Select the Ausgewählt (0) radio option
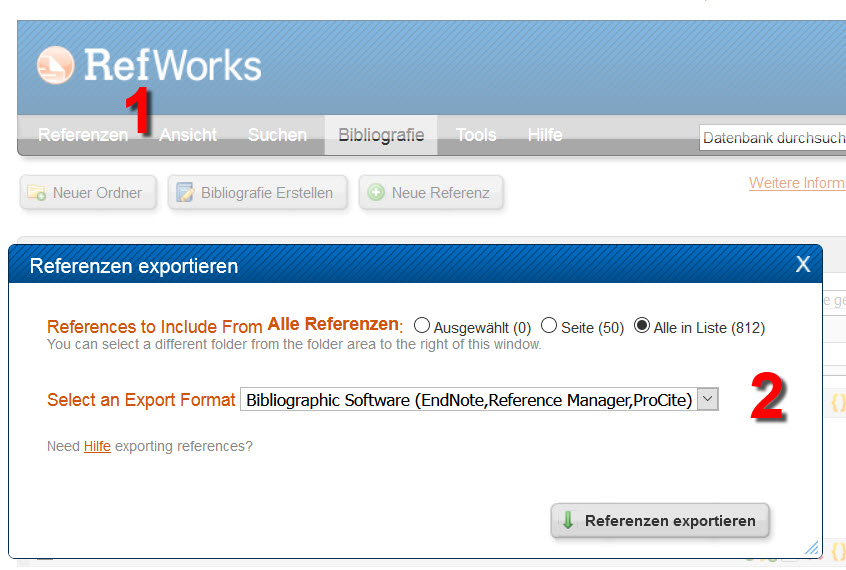The image size is (846, 570). 422,326
